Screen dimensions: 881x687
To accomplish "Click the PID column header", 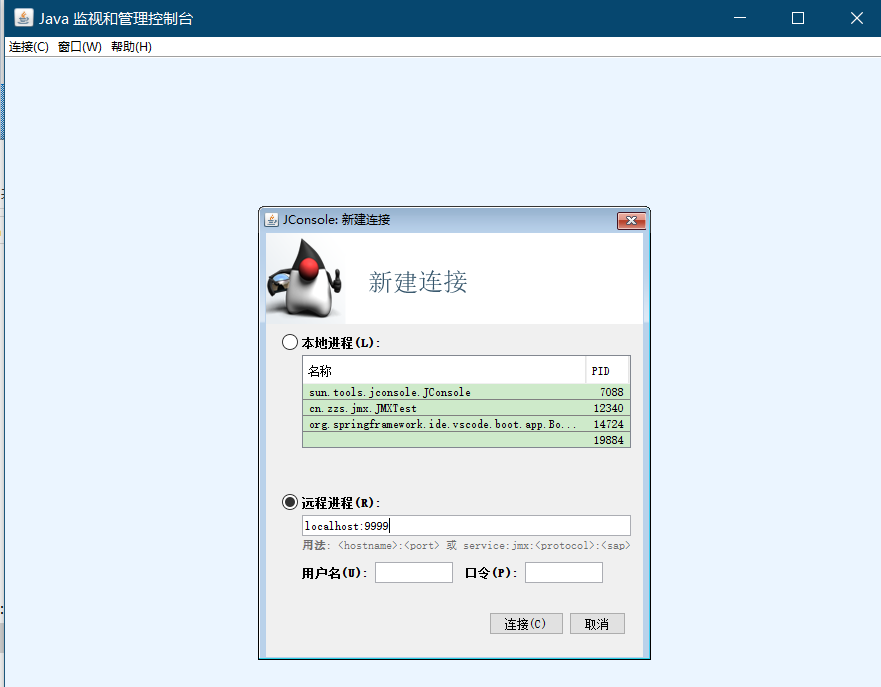I will click(x=604, y=370).
